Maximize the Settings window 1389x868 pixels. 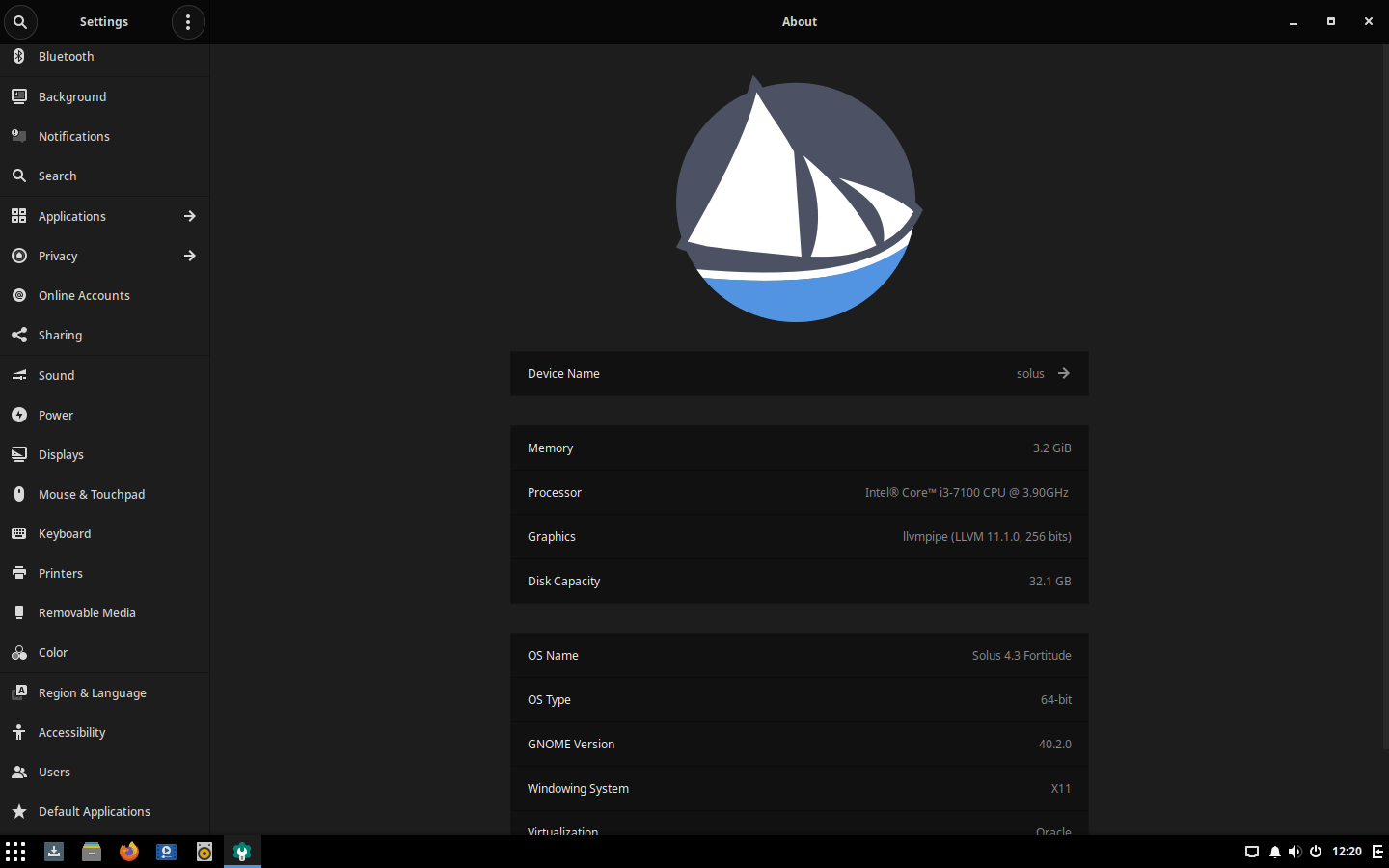click(x=1331, y=21)
